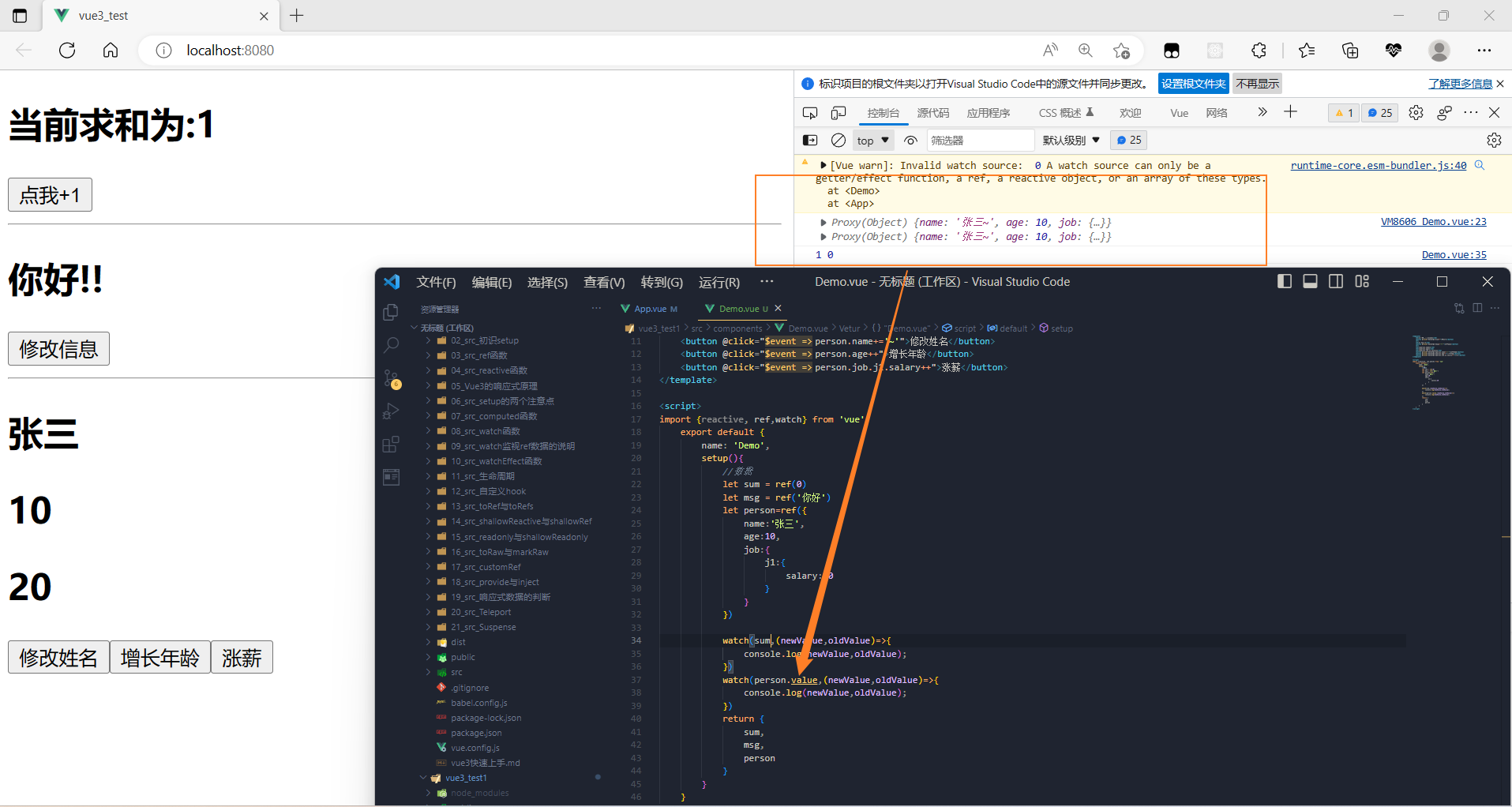Open the Run and Debug view

point(391,411)
